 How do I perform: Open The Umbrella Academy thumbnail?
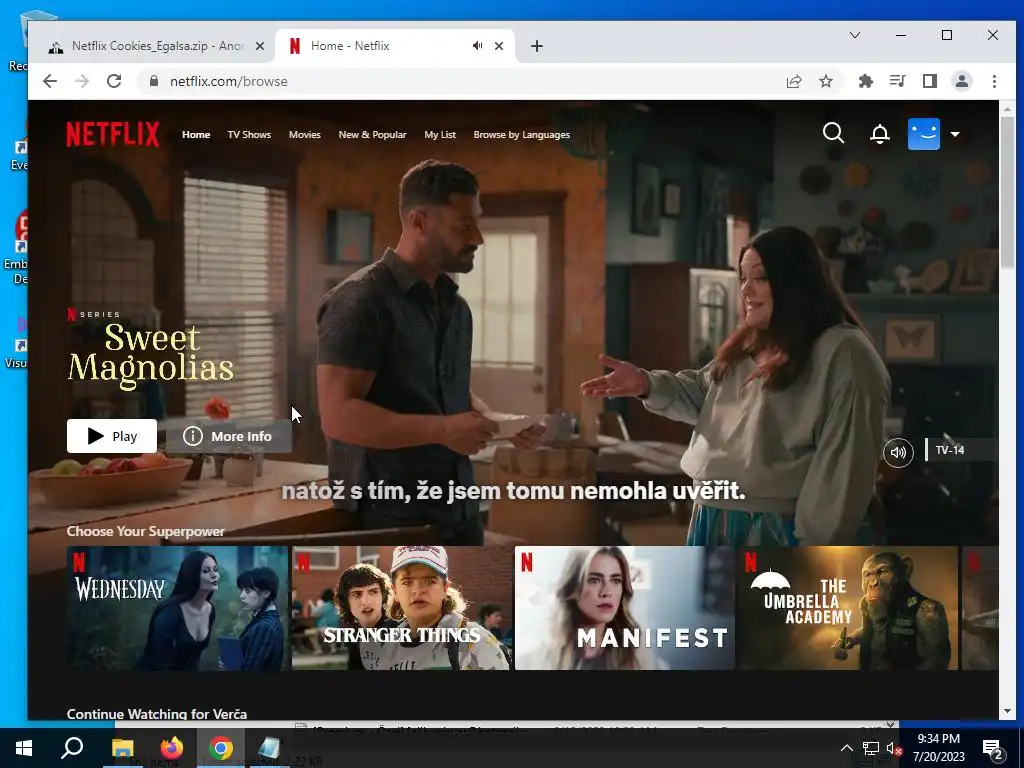pos(848,608)
